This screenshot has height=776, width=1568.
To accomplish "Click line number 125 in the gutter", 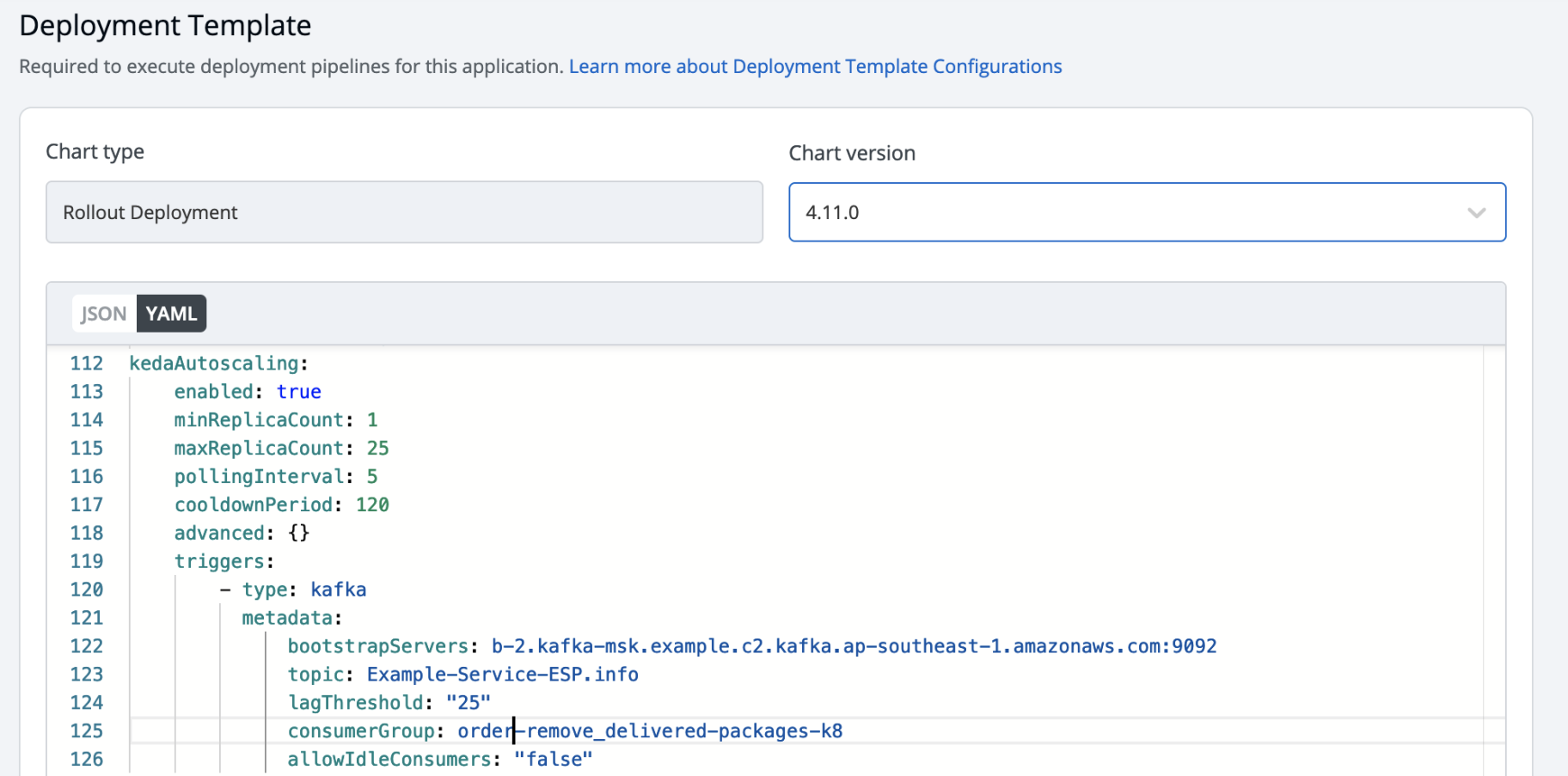I will (87, 731).
